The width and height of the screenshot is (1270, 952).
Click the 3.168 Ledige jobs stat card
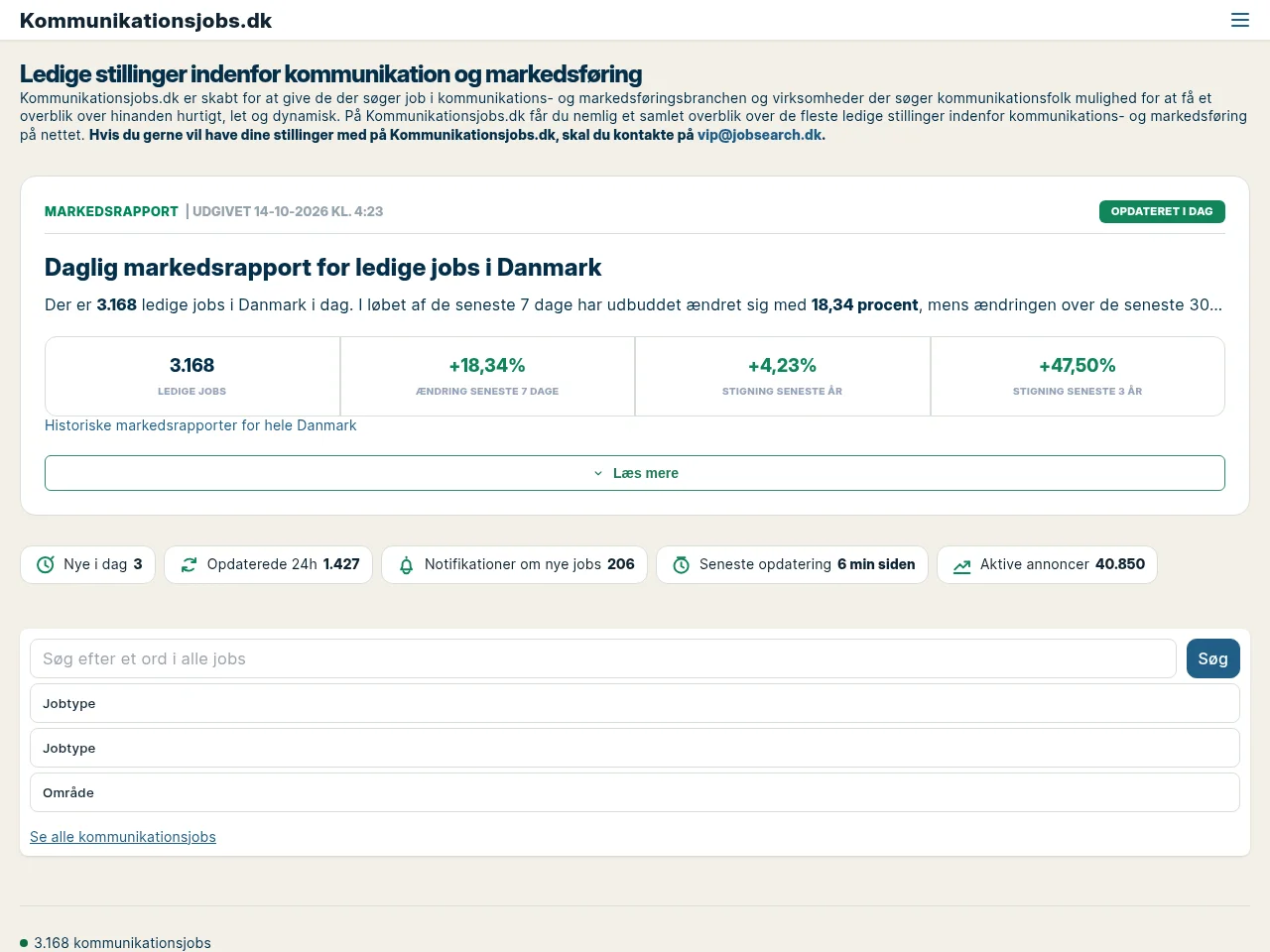(x=192, y=376)
